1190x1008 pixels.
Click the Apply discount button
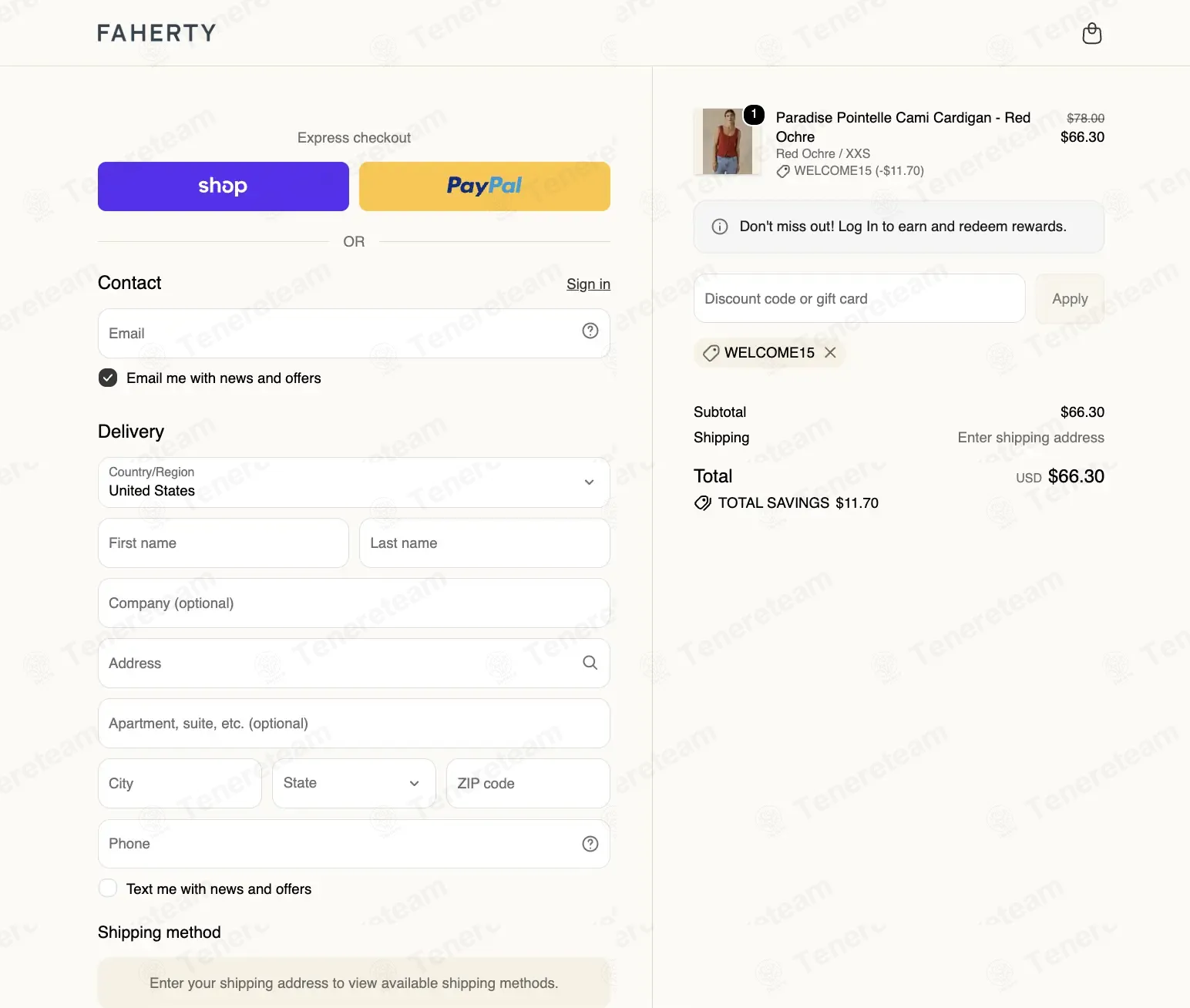tap(1070, 298)
